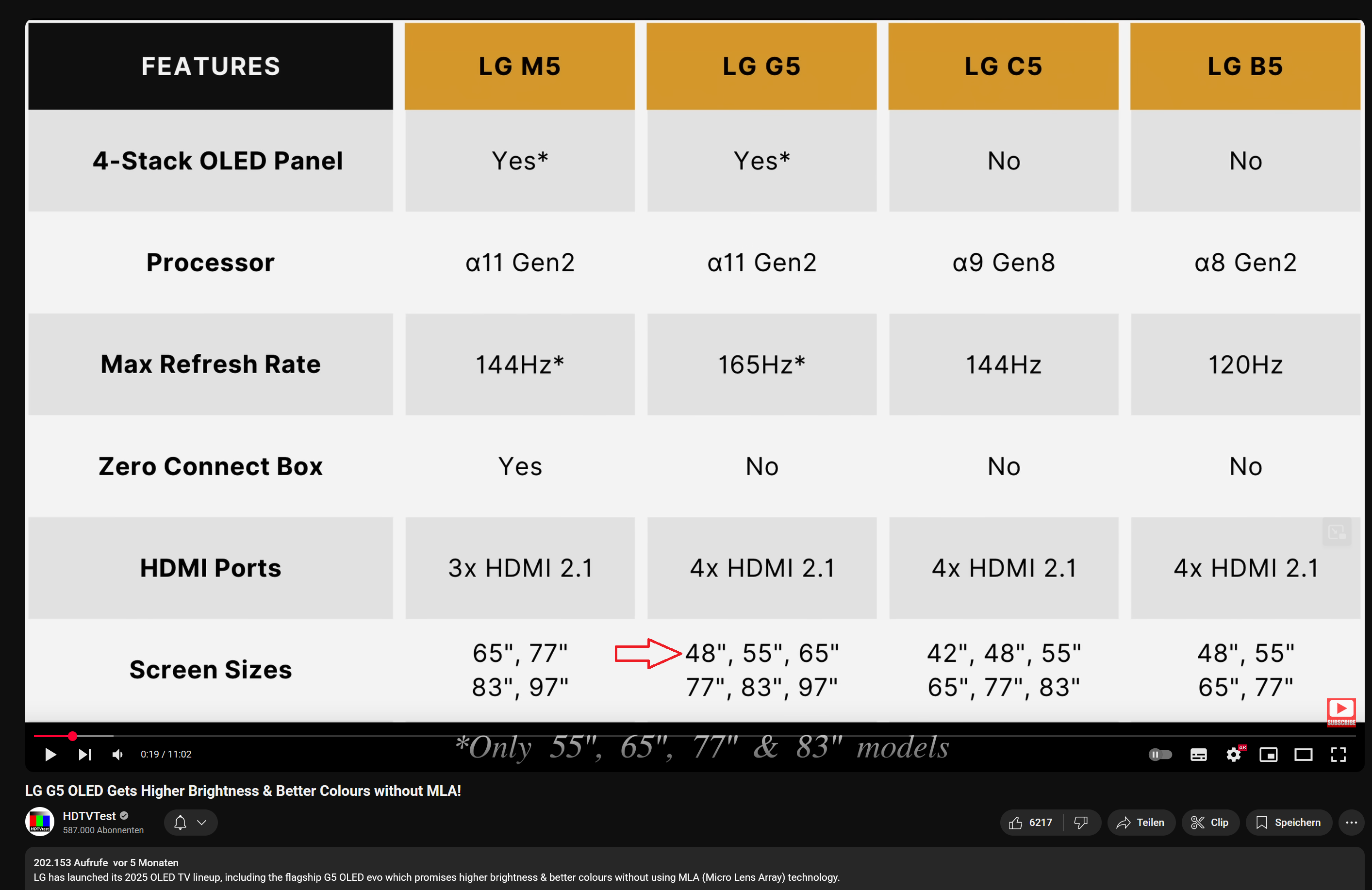Create a clip with the Clip scissors
The width and height of the screenshot is (1372, 890).
1210,823
